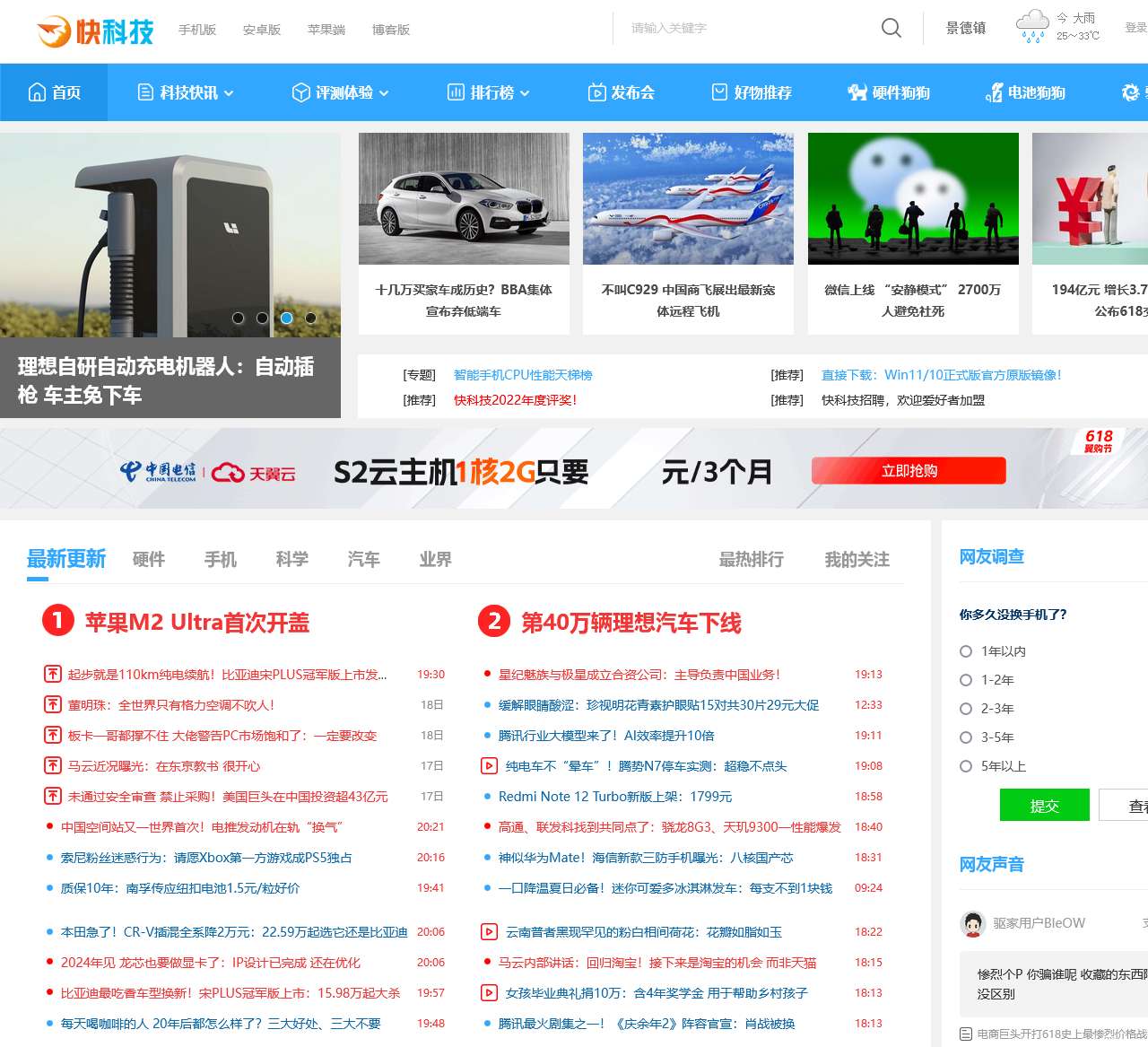Click the 快科技 logo

click(x=95, y=31)
